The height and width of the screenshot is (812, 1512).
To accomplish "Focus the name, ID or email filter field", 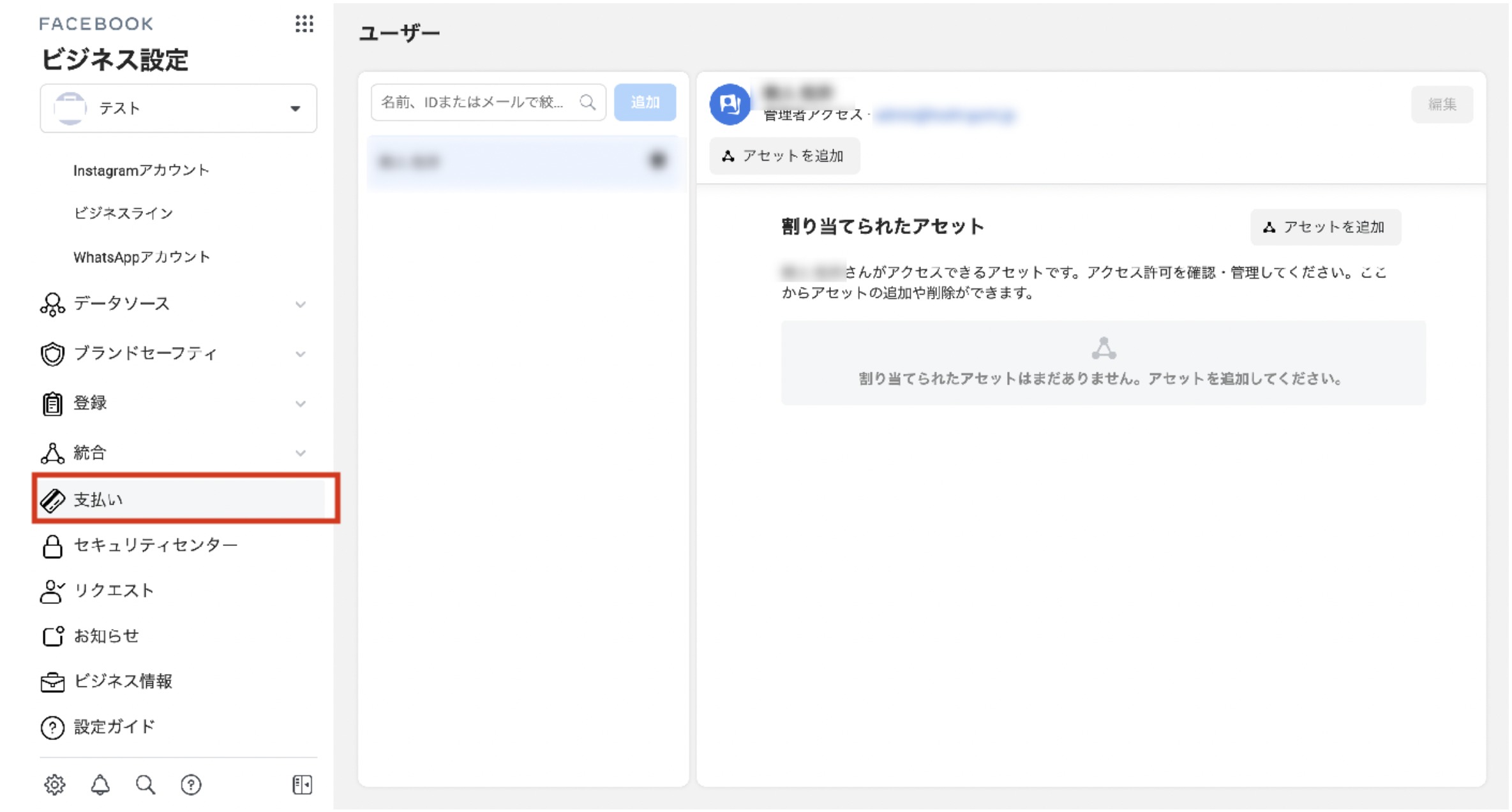I will click(472, 102).
